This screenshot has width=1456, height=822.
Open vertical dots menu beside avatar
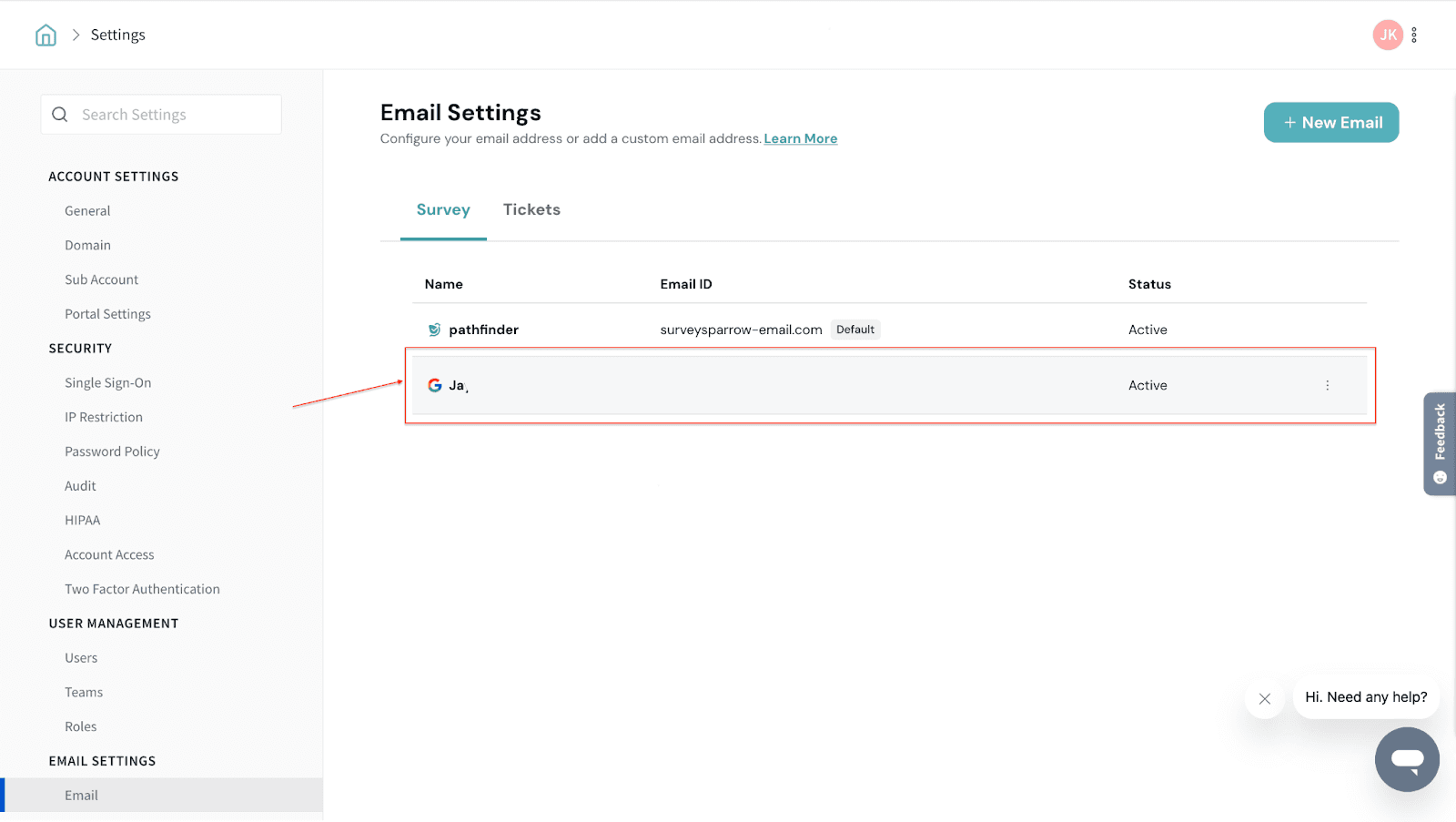pos(1414,36)
